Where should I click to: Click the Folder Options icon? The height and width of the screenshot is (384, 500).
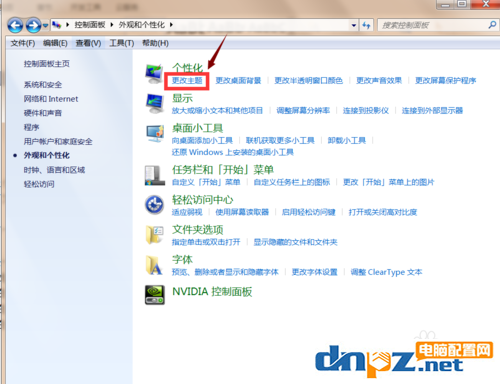[155, 234]
